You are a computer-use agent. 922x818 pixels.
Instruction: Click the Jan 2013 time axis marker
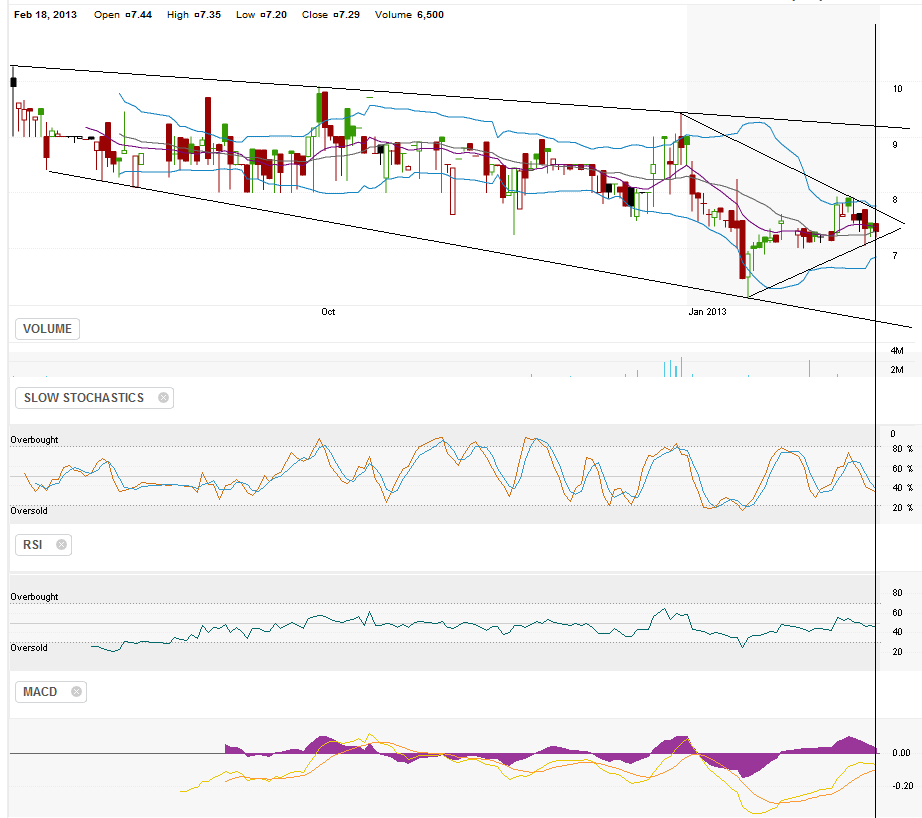pos(708,312)
